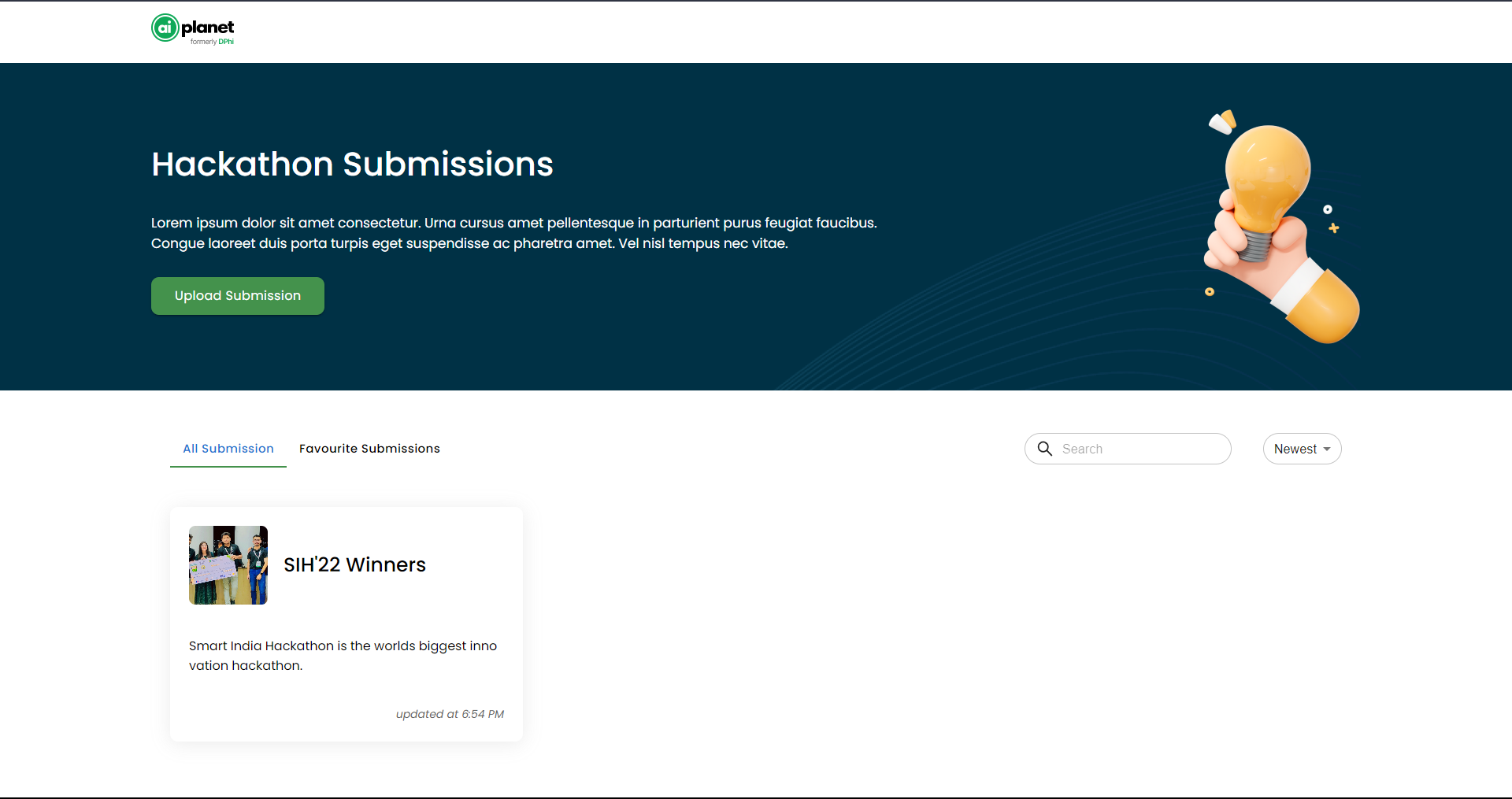This screenshot has width=1512, height=799.
Task: Click the Hackathon Submissions heading
Action: coord(352,165)
